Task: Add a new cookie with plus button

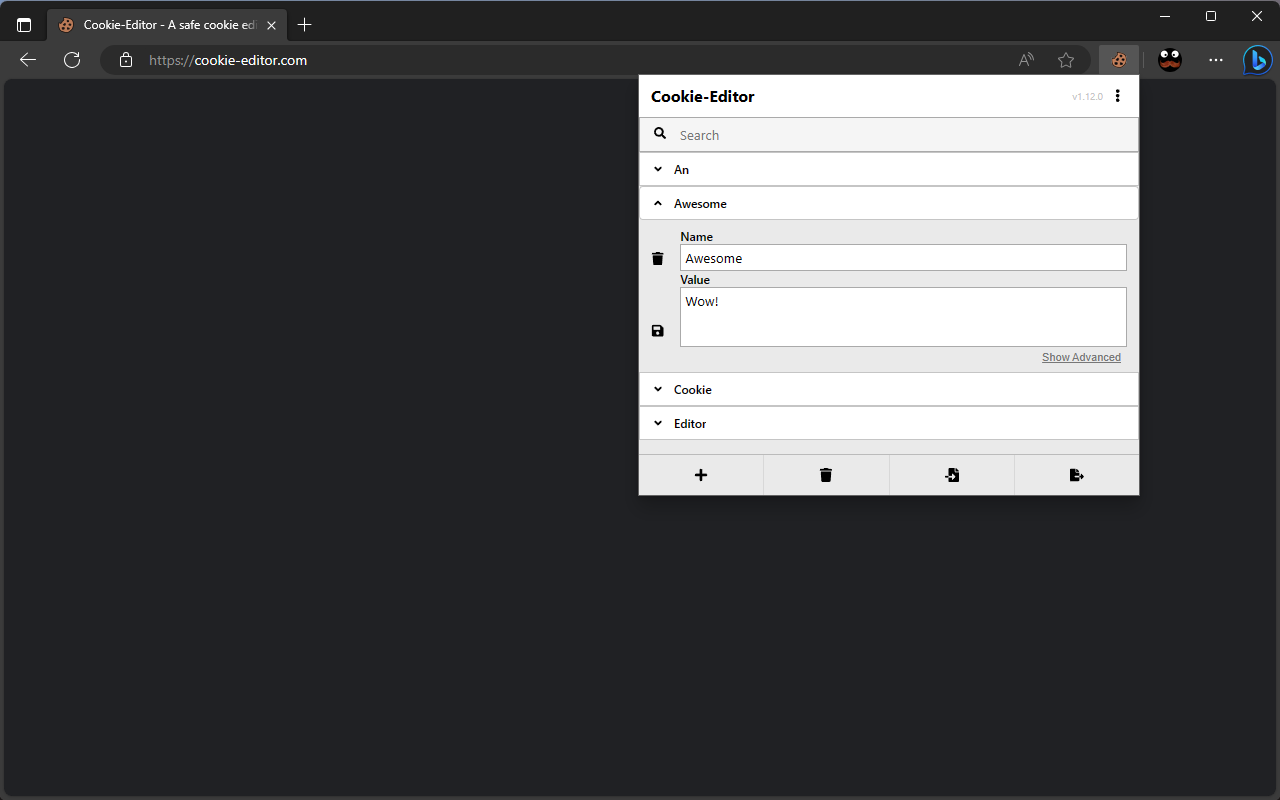Action: tap(701, 475)
